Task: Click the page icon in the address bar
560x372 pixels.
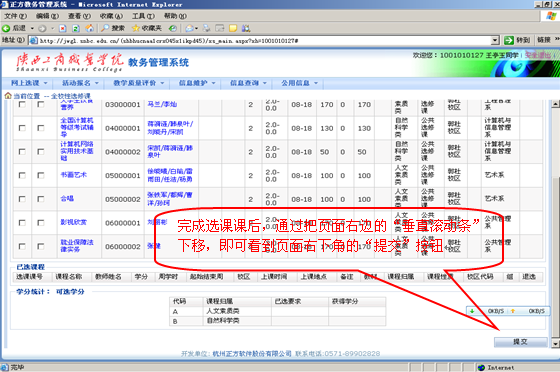Action: [x=34, y=41]
